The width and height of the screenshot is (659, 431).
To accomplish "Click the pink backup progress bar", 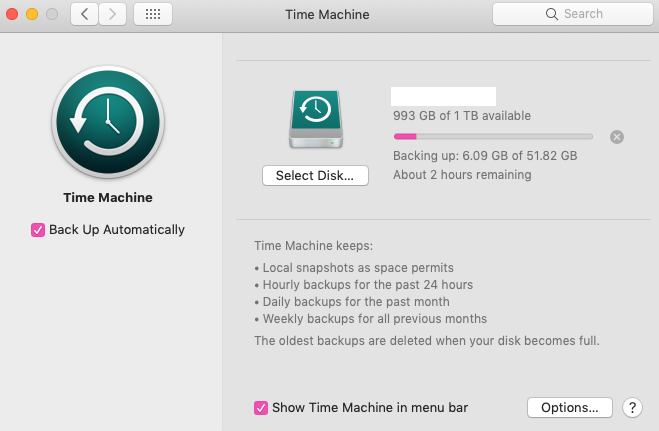I will pos(493,137).
